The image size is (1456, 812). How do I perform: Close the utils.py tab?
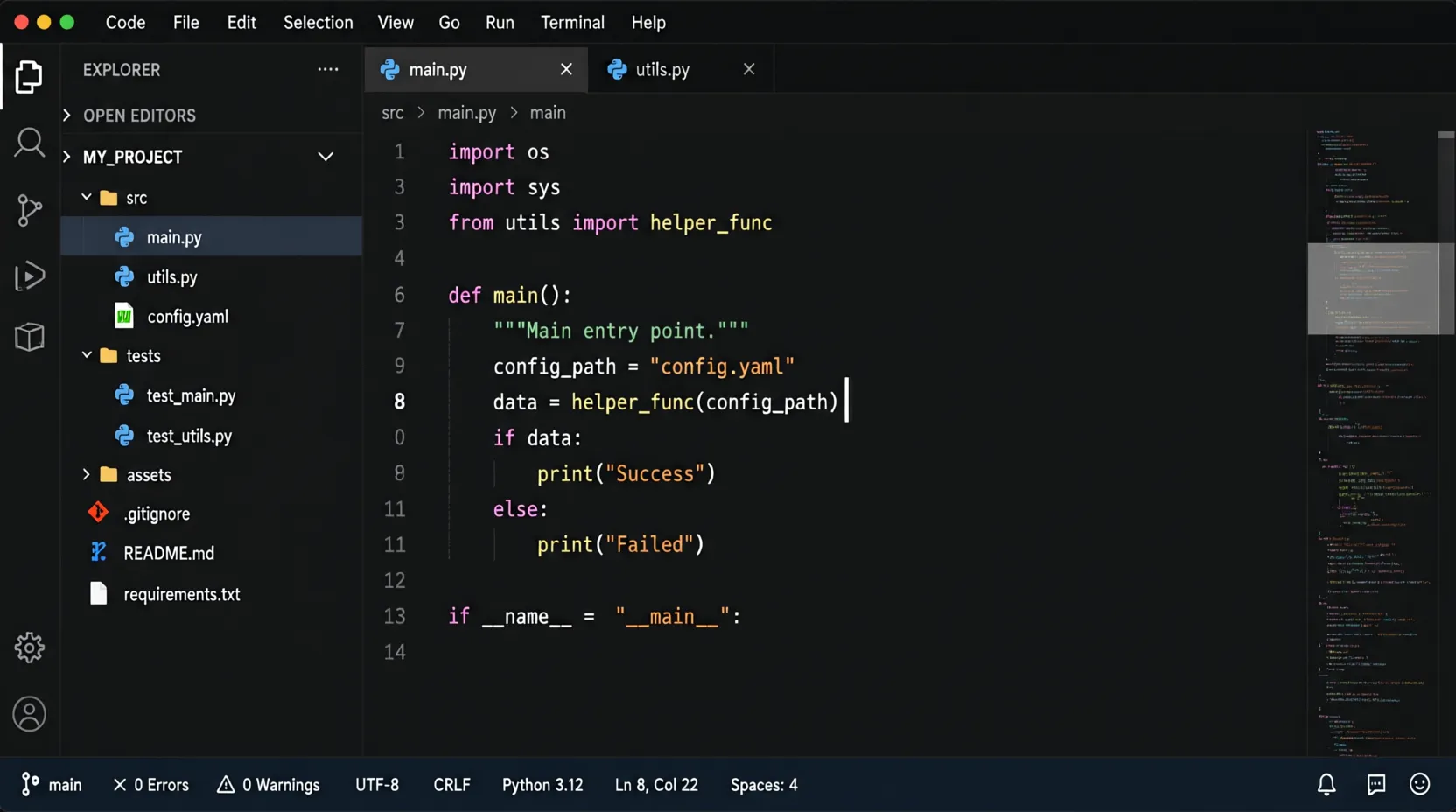click(749, 69)
